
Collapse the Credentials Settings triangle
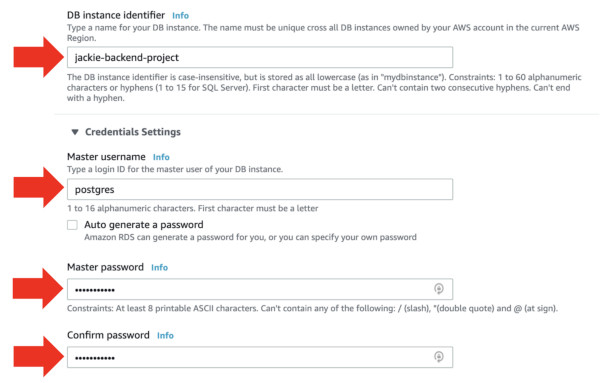pyautogui.click(x=75, y=132)
